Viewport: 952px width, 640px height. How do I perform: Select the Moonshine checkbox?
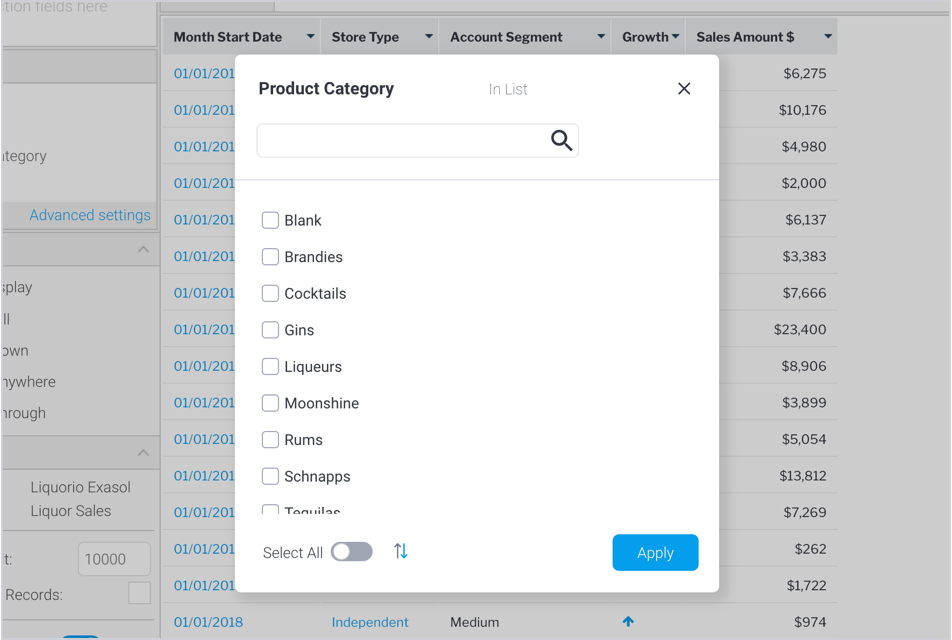point(270,403)
